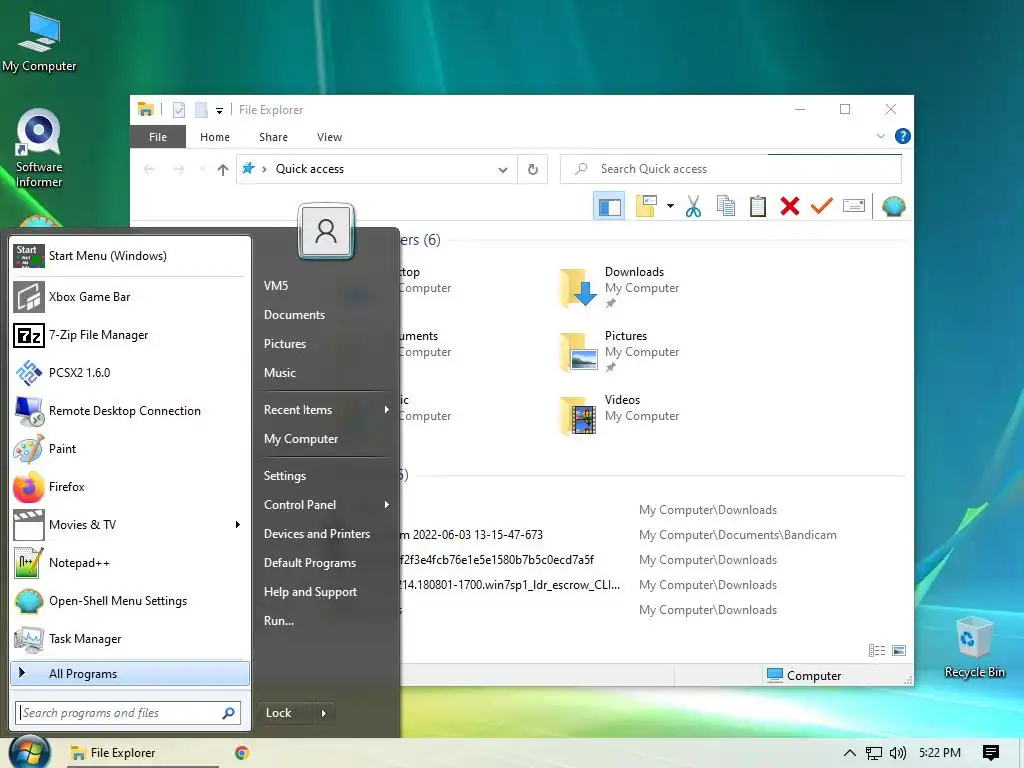
Task: Open the Run... dialog
Action: pos(327,621)
